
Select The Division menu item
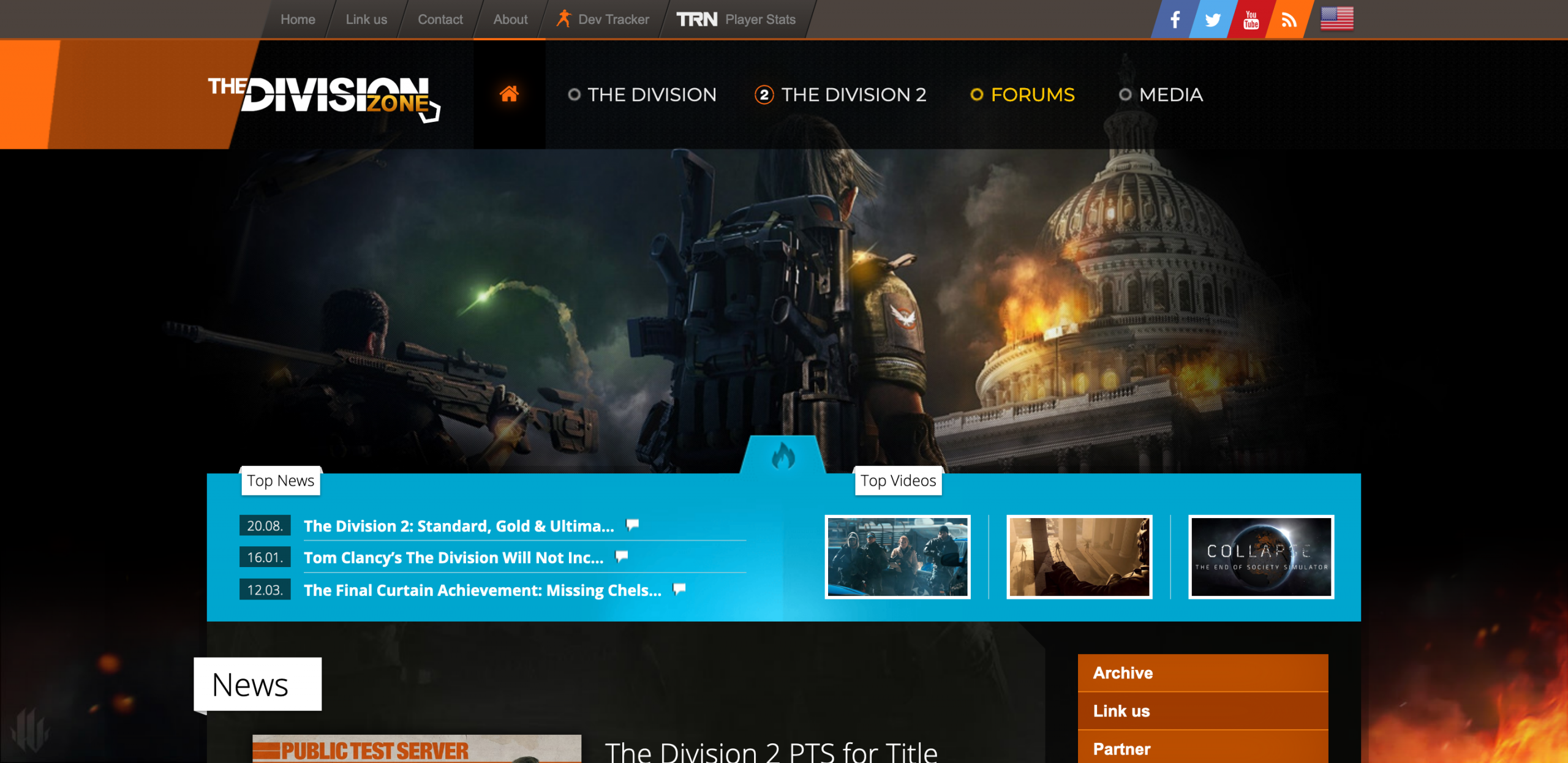point(643,95)
